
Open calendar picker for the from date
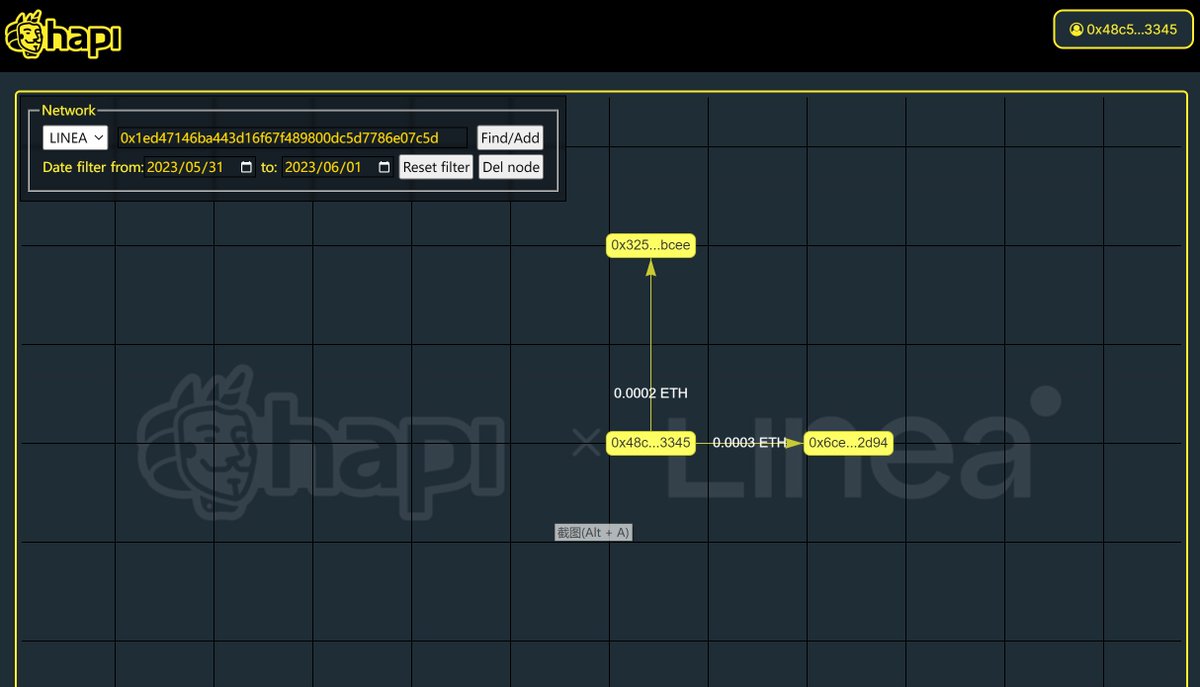pos(247,167)
